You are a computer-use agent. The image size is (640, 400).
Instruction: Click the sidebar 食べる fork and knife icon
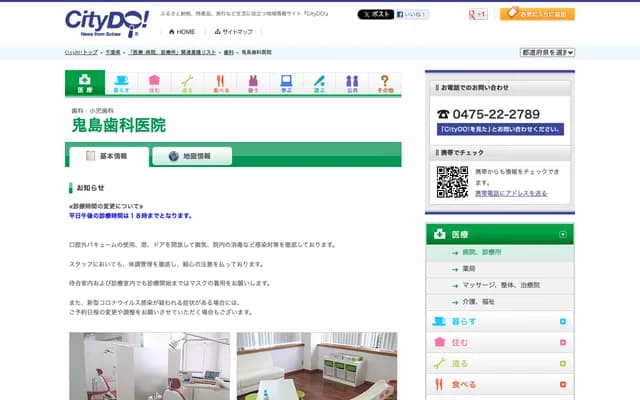pos(439,384)
